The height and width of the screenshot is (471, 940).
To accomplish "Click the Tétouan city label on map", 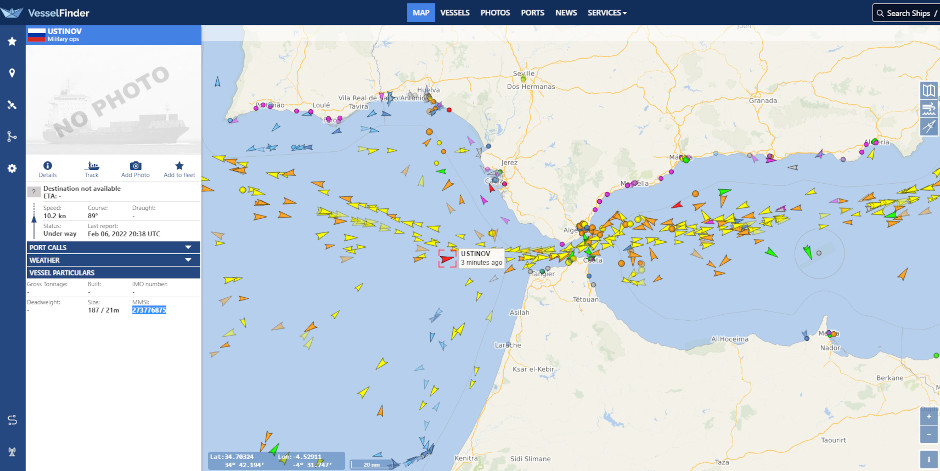I will (x=586, y=300).
